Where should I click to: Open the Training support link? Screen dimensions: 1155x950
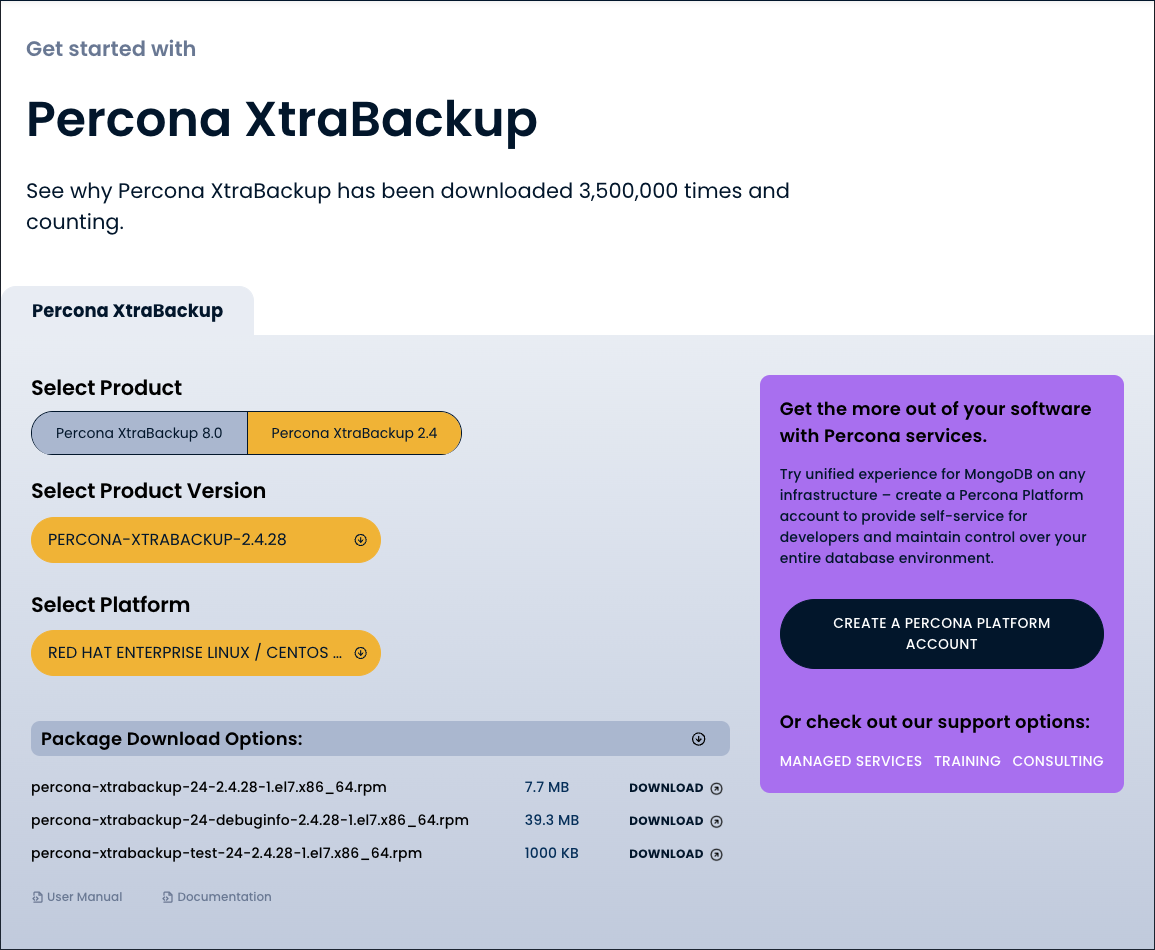coord(967,761)
